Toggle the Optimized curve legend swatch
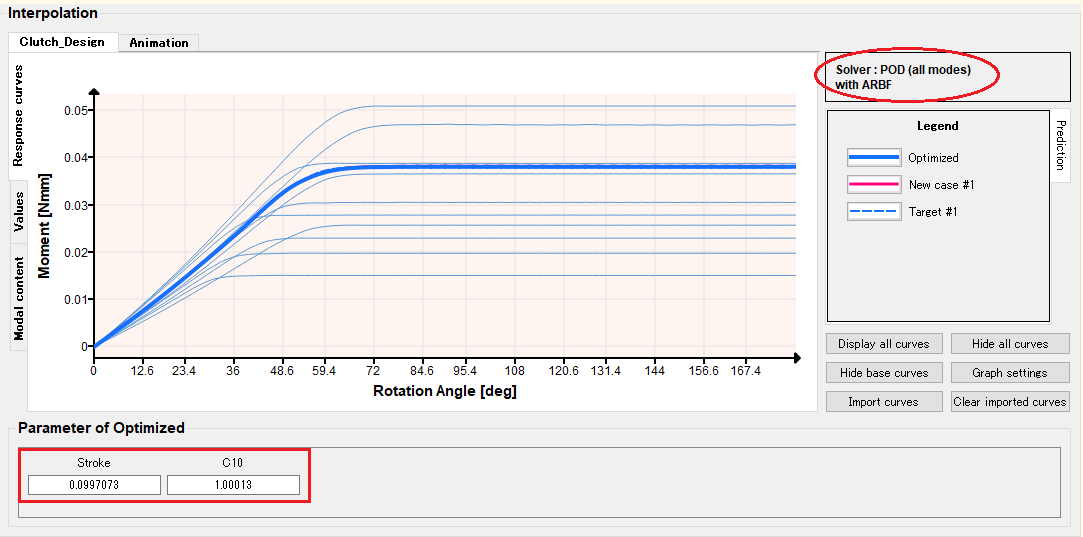The height and width of the screenshot is (537, 1083). (x=873, y=158)
